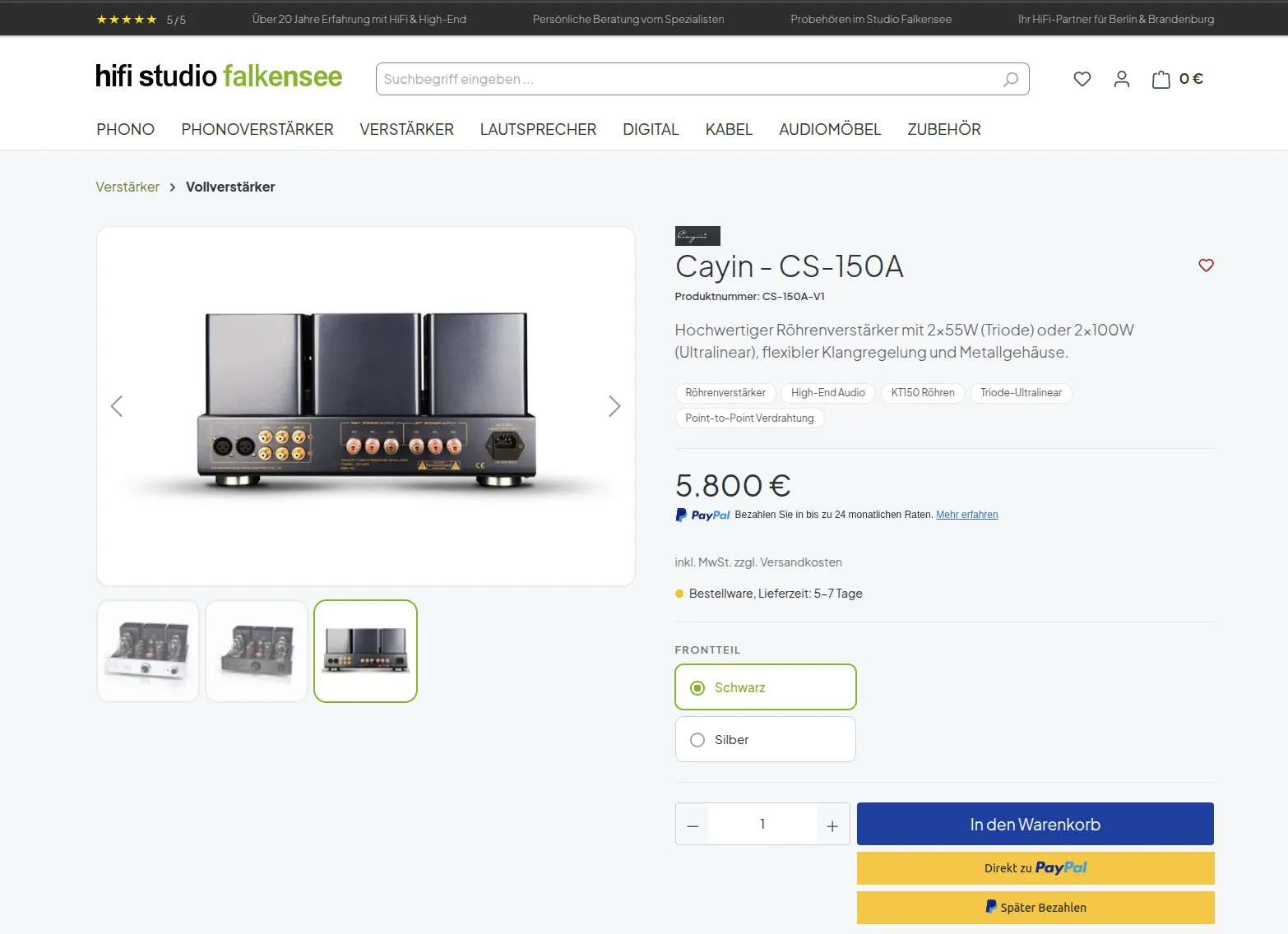Click the Cayin brand logo
Image resolution: width=1288 pixels, height=934 pixels.
[x=697, y=236]
